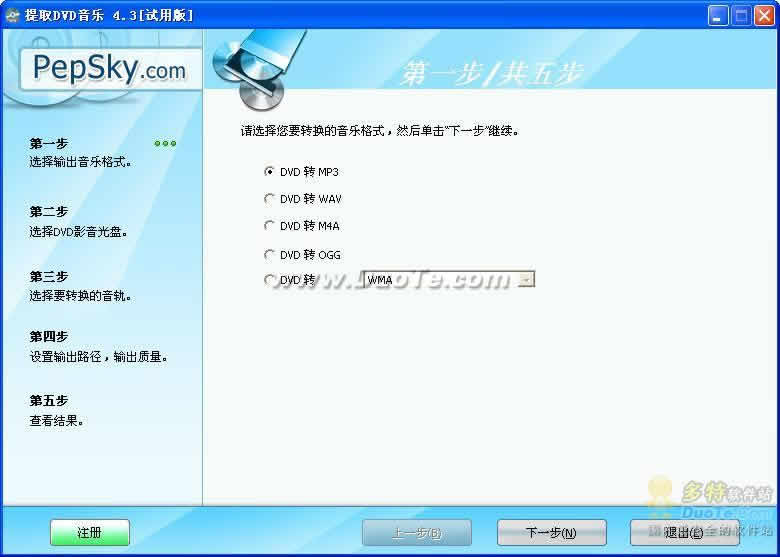Screen dimensions: 780x557
Task: Go to 下一步(N) next step
Action: click(x=551, y=533)
